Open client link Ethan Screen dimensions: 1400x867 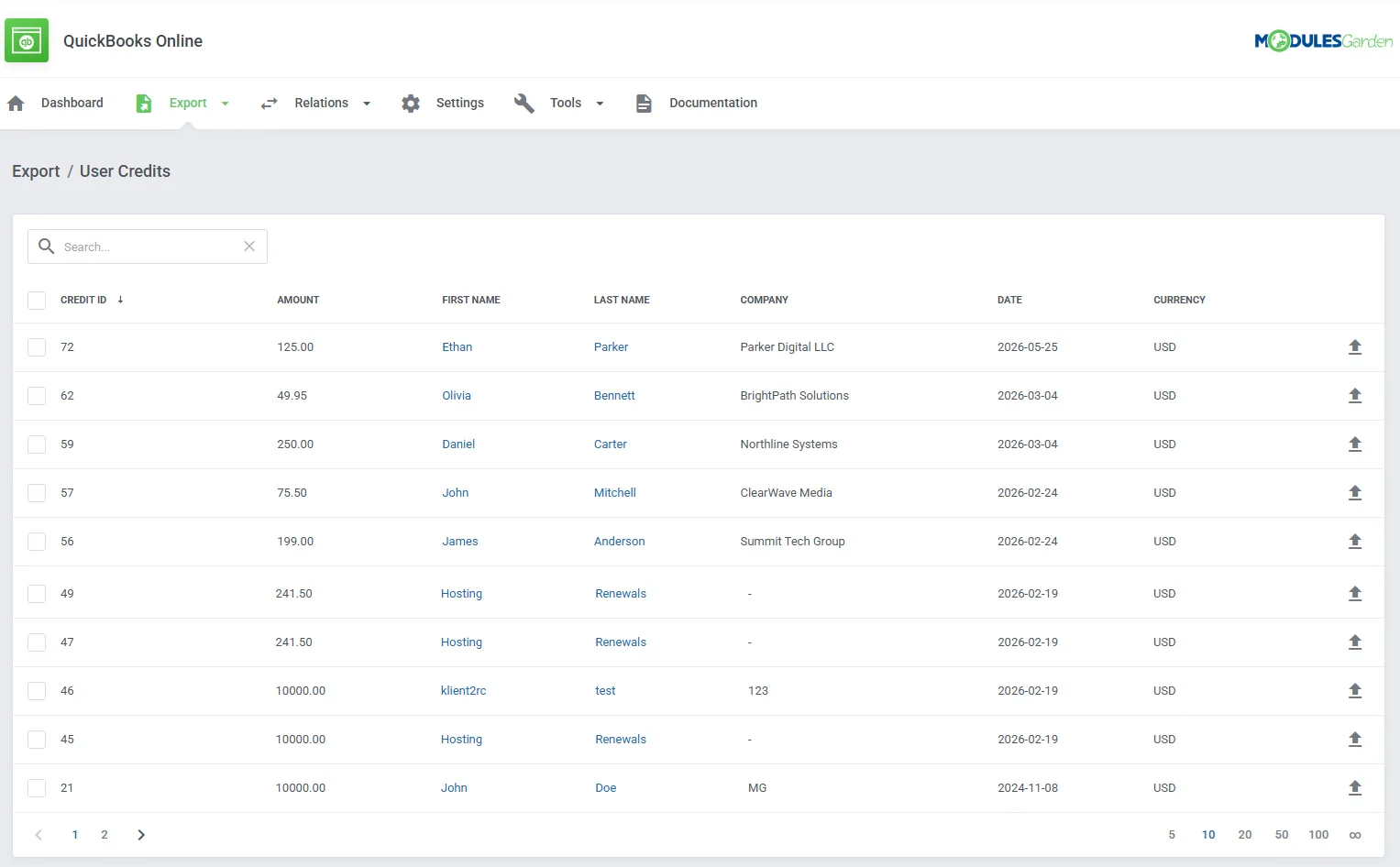click(457, 347)
